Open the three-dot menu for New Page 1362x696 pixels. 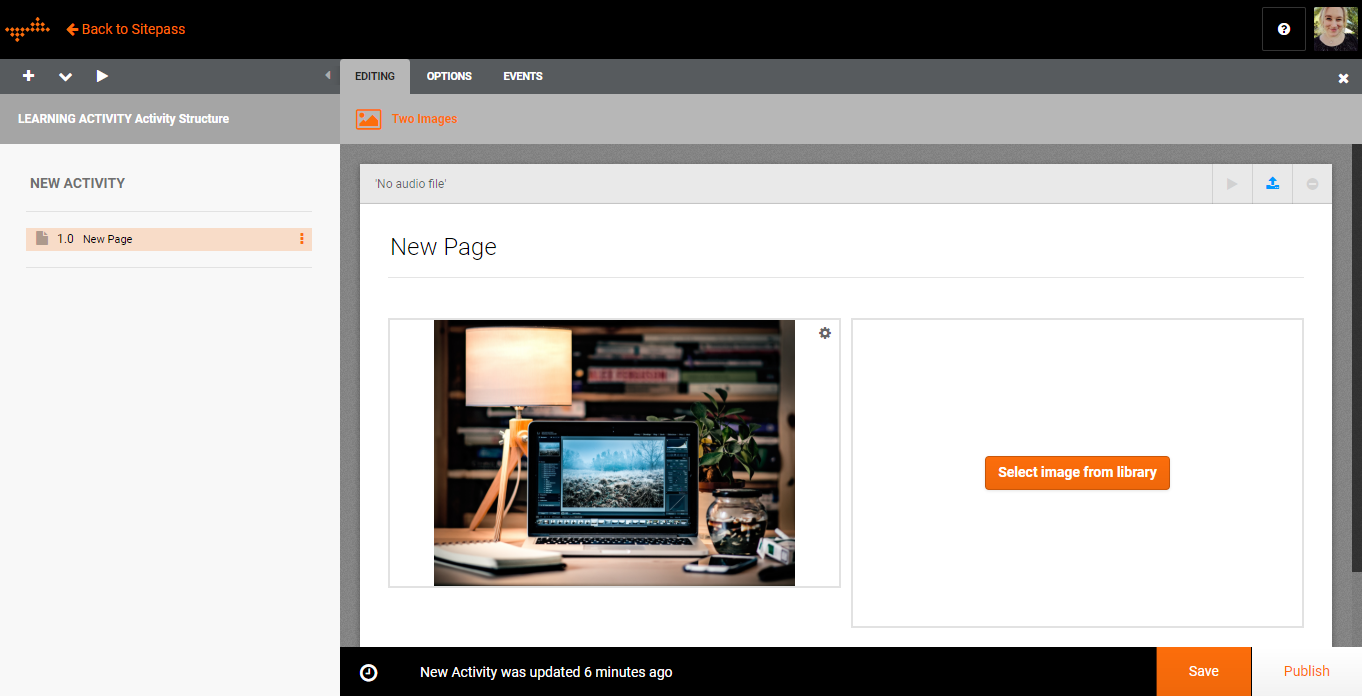tap(302, 239)
